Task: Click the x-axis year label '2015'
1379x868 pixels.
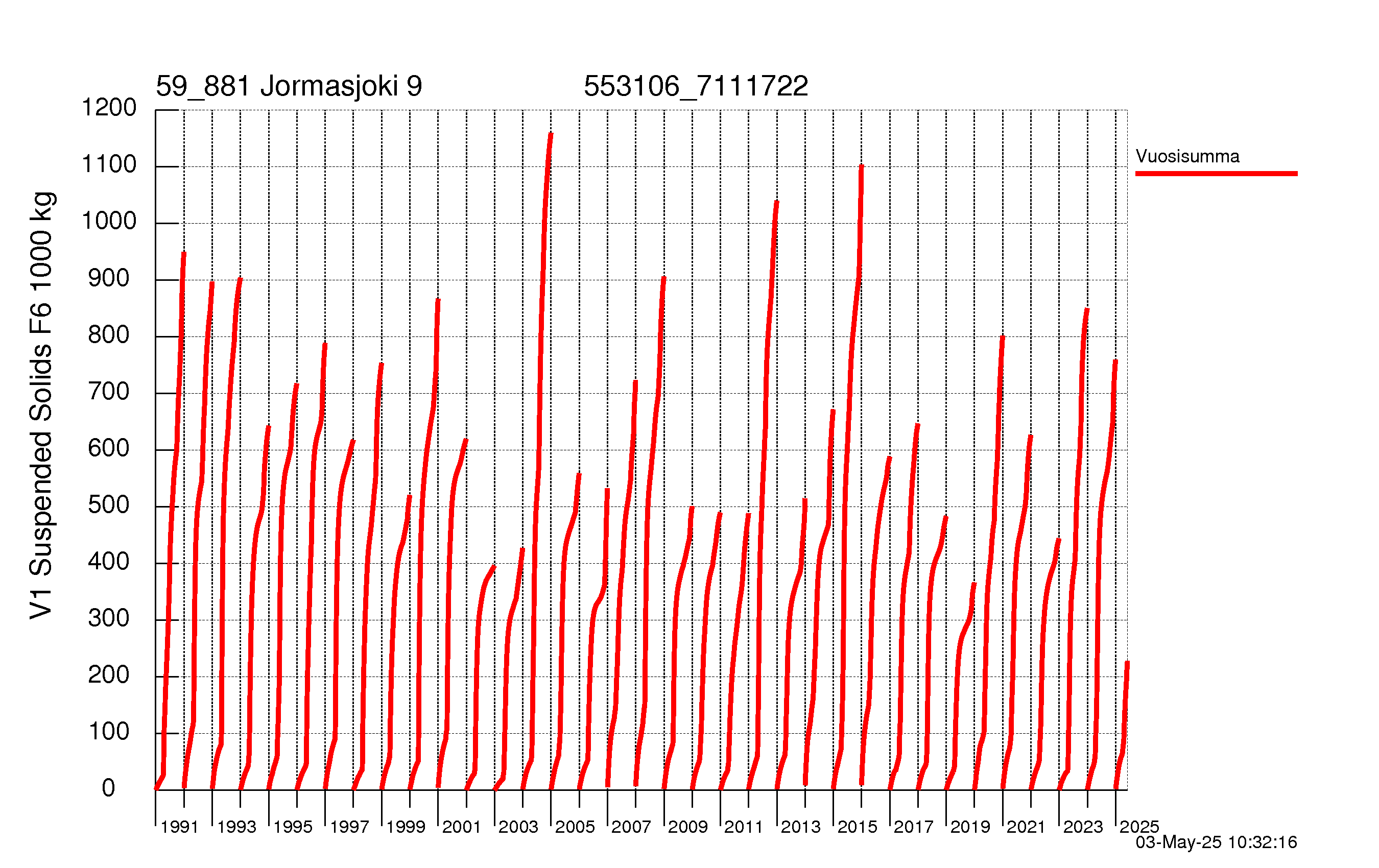Action: point(858,827)
